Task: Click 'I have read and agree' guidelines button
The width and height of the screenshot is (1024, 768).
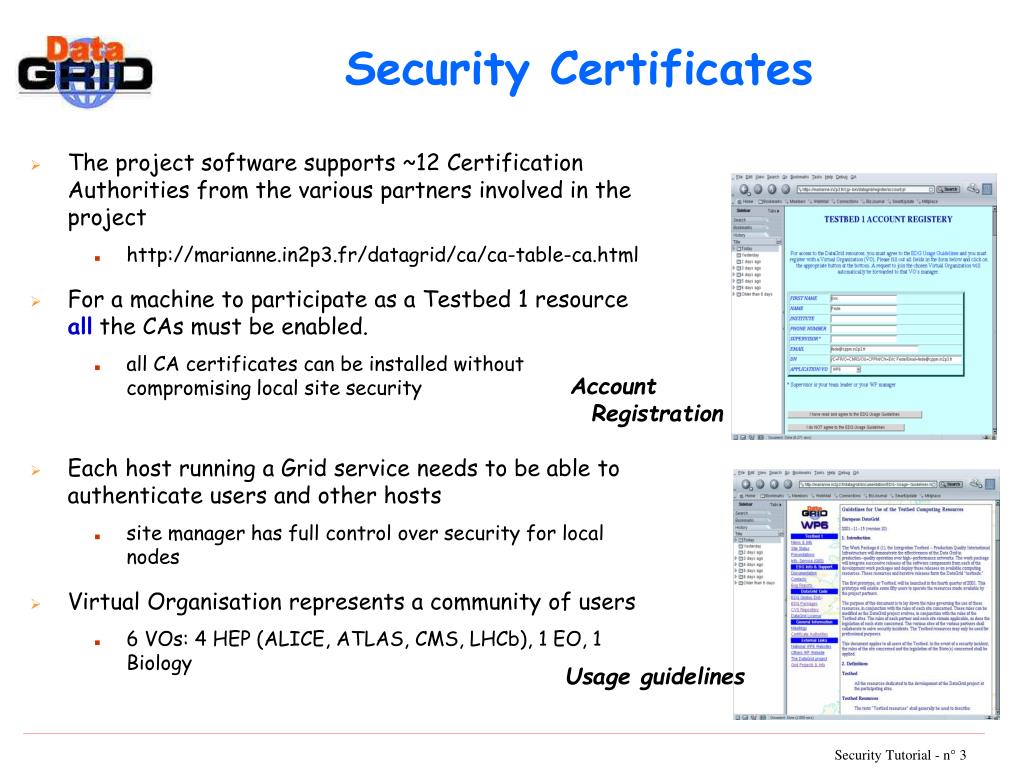Action: tap(855, 414)
